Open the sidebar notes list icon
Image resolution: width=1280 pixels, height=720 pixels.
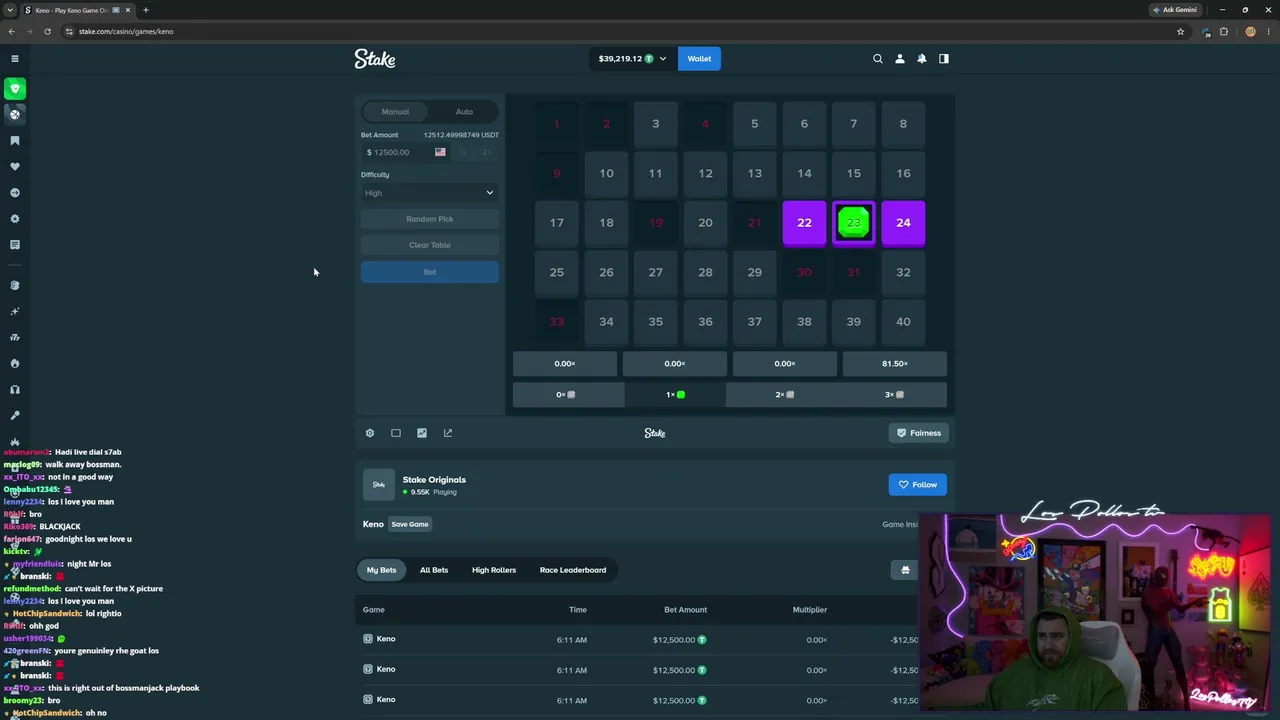point(15,245)
